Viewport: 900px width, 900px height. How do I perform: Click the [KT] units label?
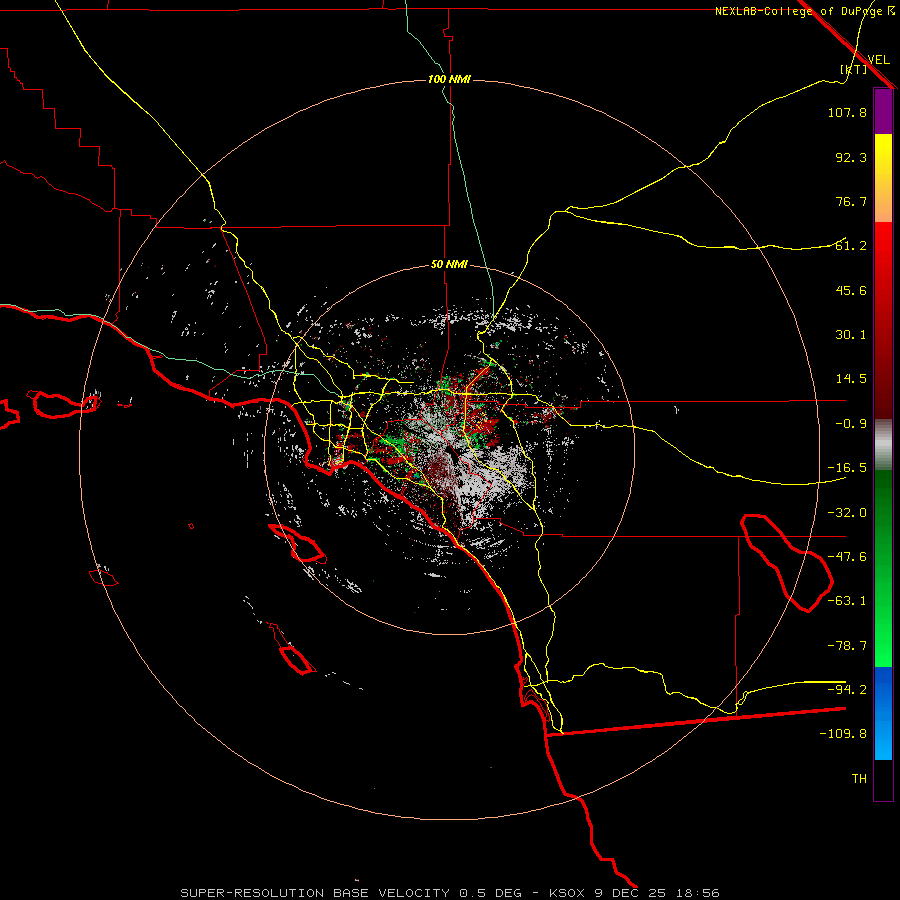853,69
